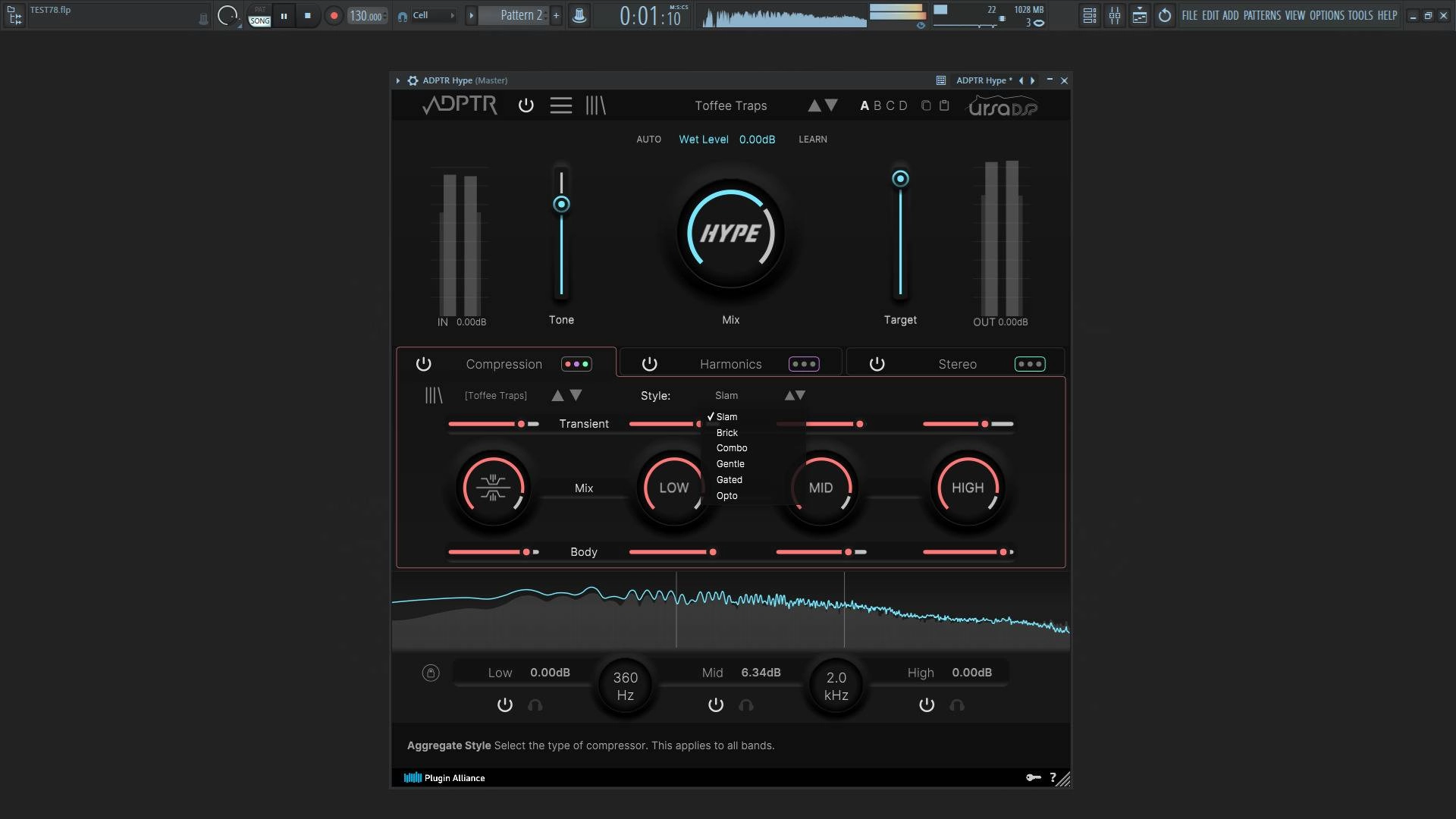
Task: Click the LOW band compression knob
Action: tap(673, 488)
